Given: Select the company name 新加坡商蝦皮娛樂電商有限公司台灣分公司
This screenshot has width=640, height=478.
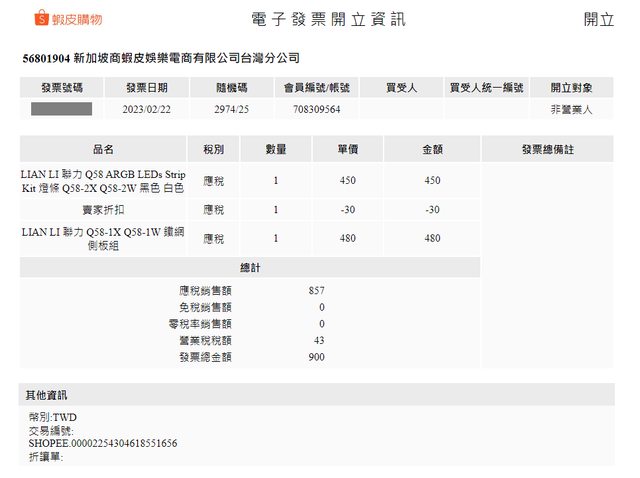Looking at the screenshot, I should point(186,59).
